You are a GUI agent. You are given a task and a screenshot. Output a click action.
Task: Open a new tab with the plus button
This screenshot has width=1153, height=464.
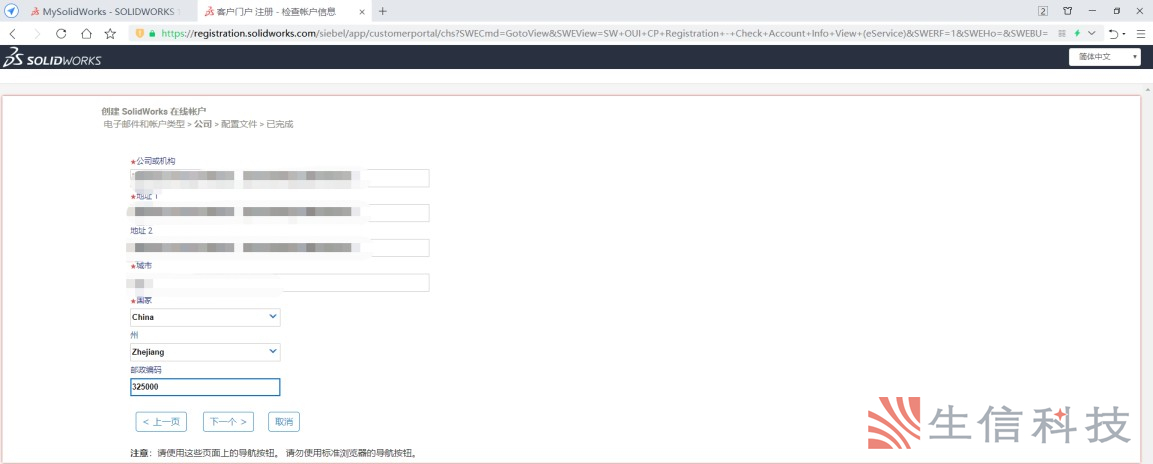[x=382, y=11]
